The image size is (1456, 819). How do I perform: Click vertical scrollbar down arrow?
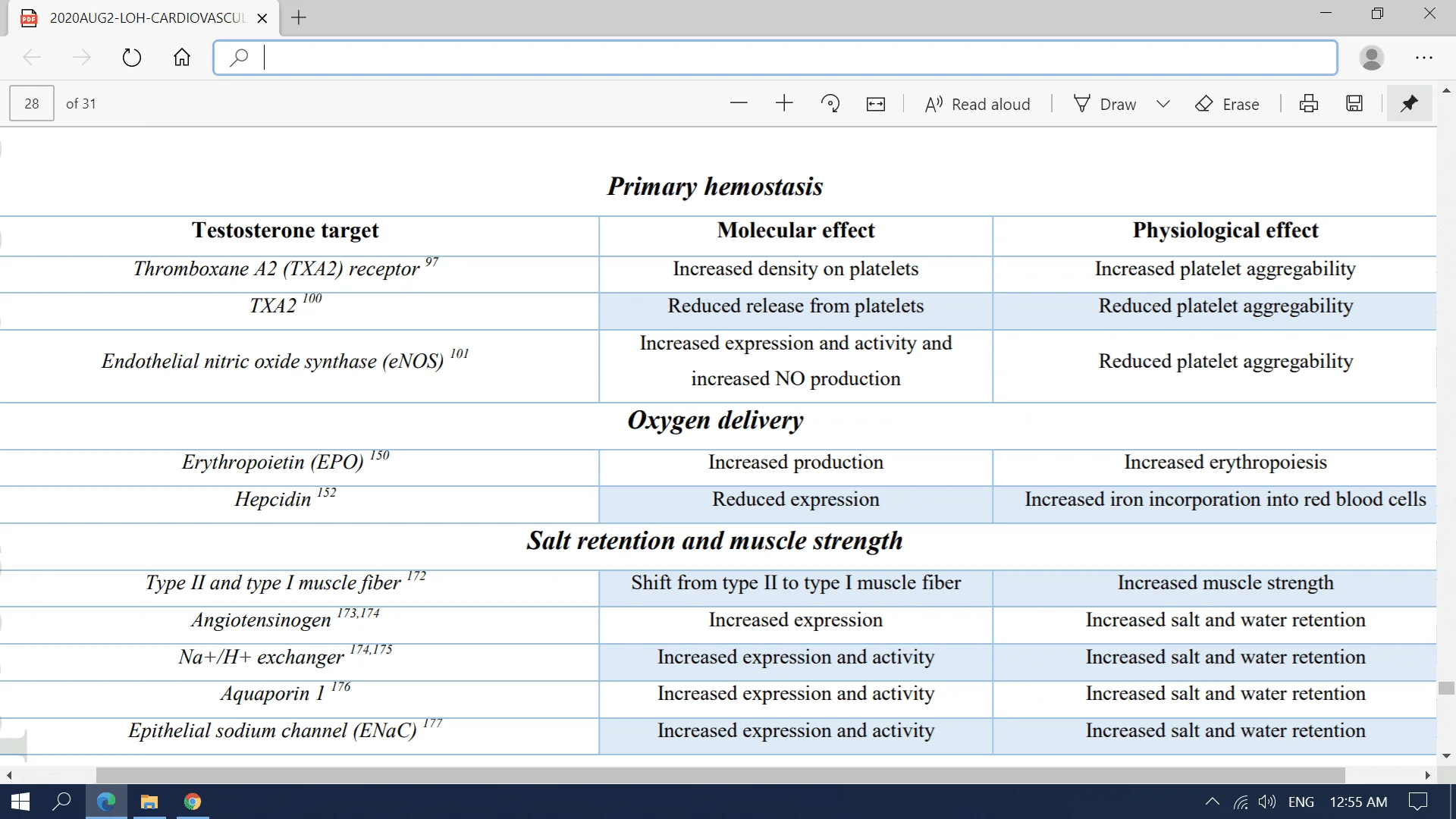pos(1446,756)
